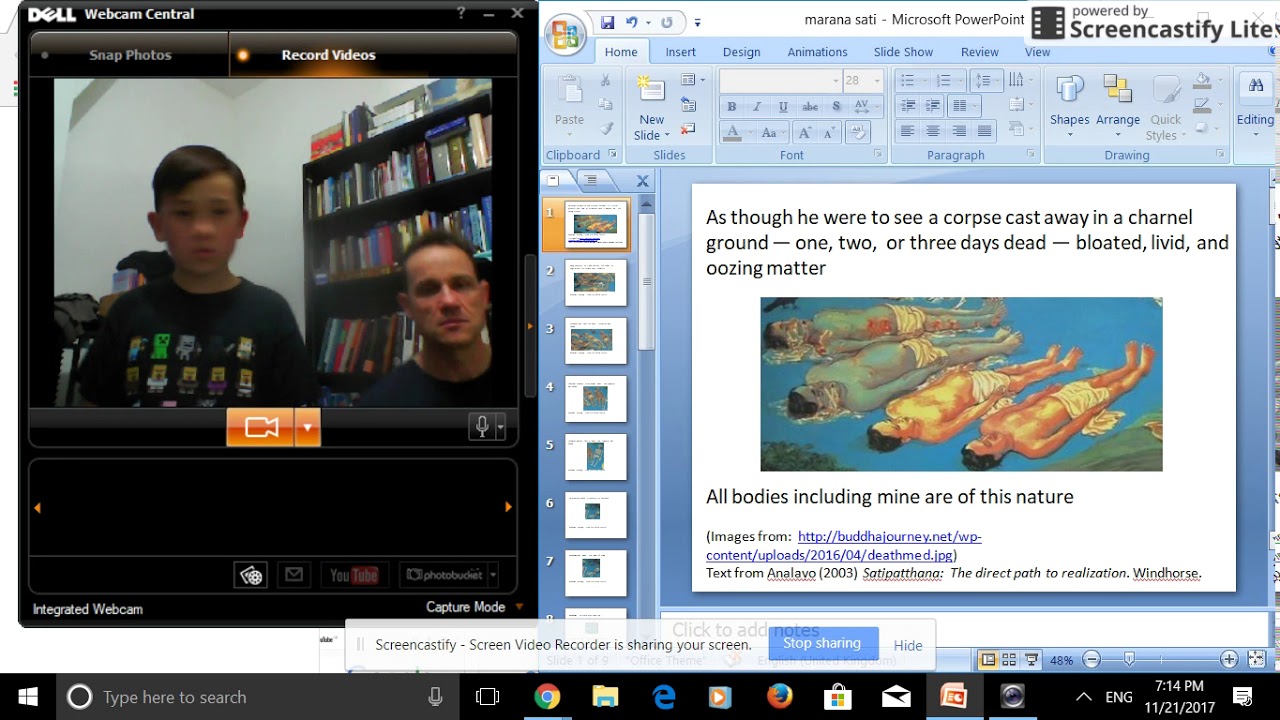Screen dimensions: 1280x720
Task: Click the zoom in plus button
Action: click(1229, 659)
